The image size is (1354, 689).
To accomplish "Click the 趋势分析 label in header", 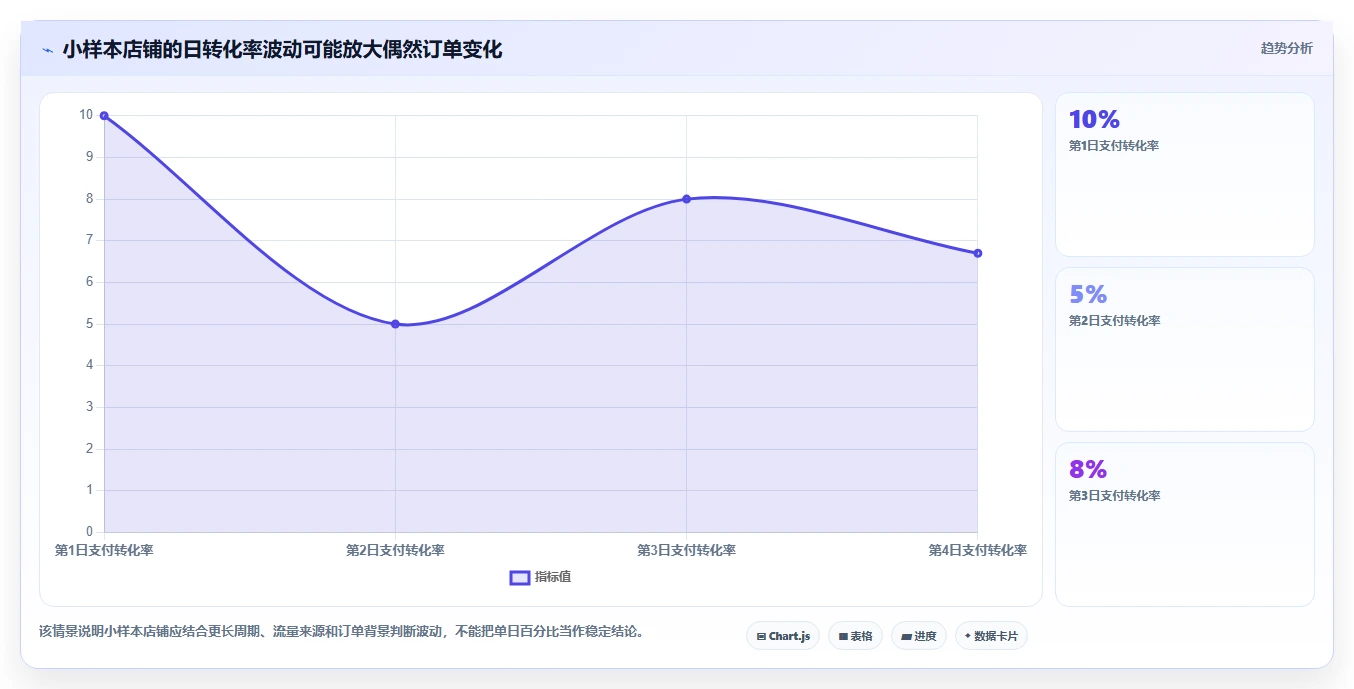I will click(x=1286, y=48).
